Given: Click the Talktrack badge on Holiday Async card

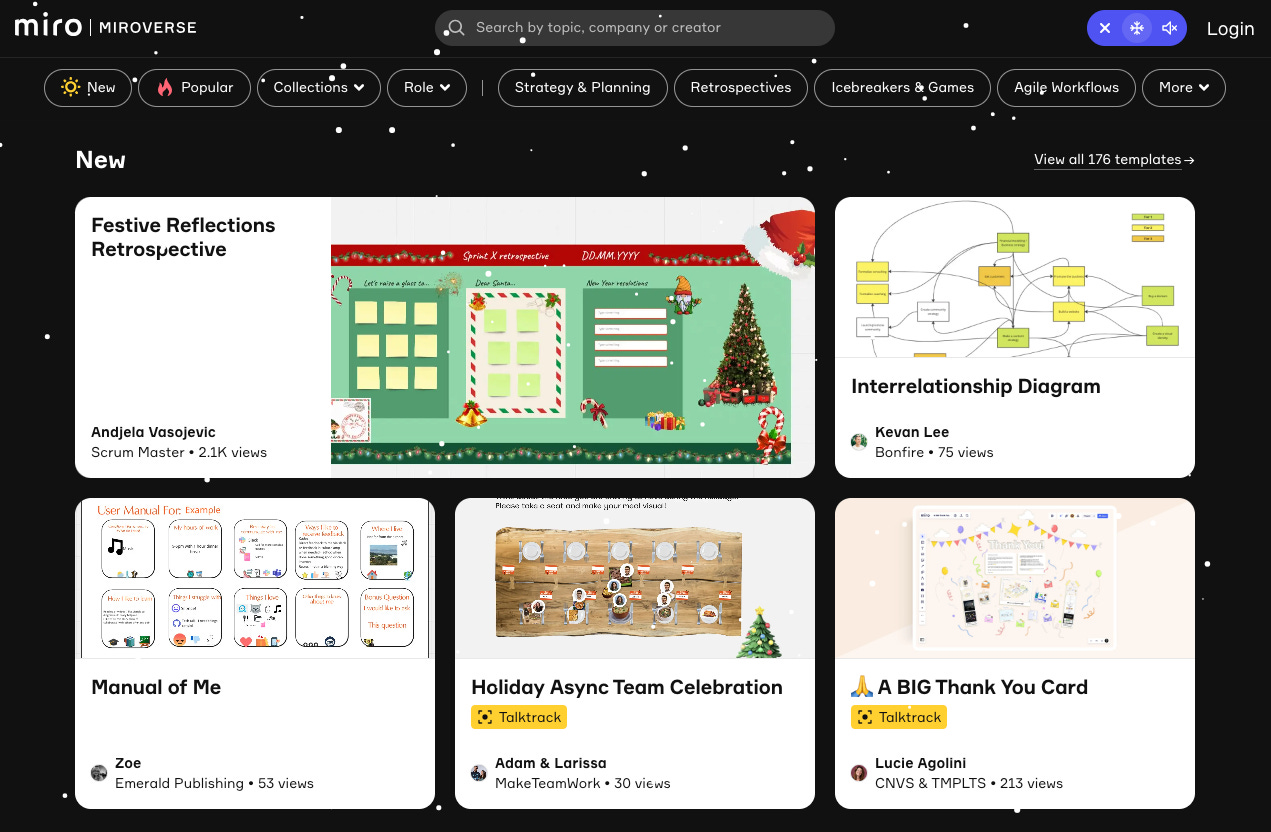Looking at the screenshot, I should [x=519, y=717].
